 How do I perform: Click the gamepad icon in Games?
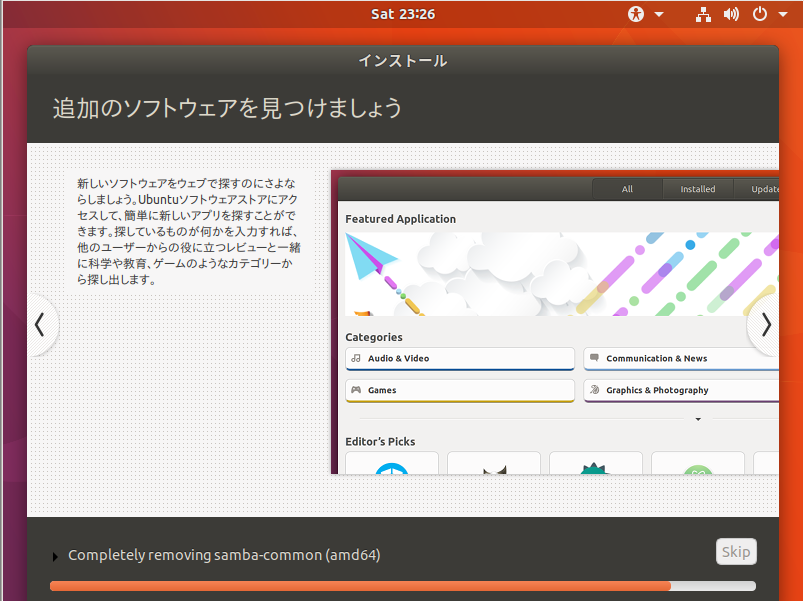(356, 390)
